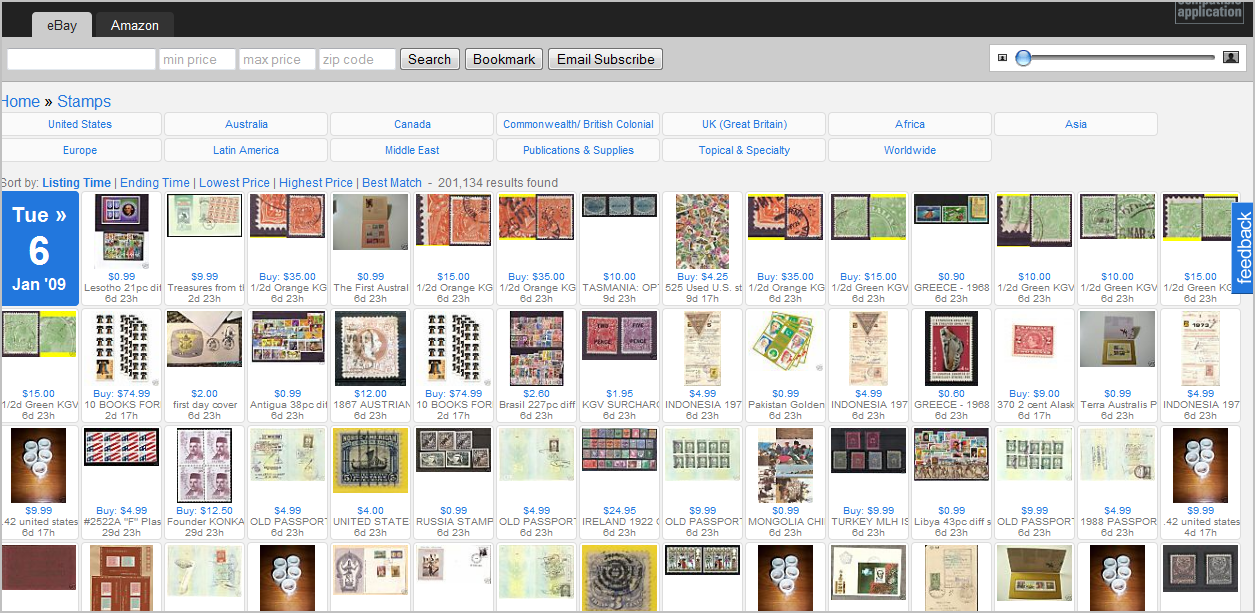Focus the zip code field
The image size is (1255, 613).
coord(357,60)
